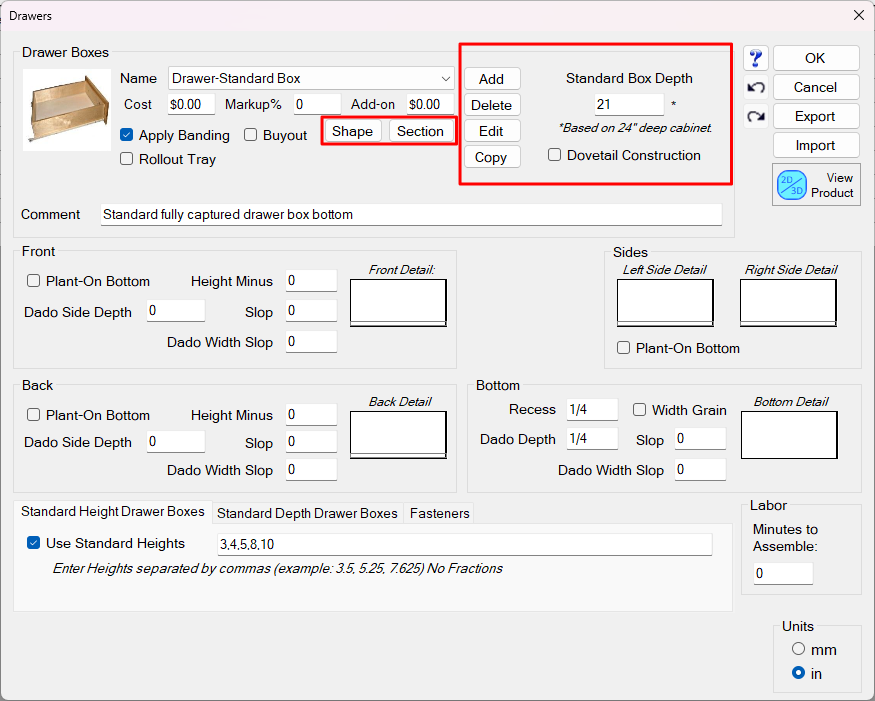Screen dimensions: 875x701
Task: Switch to Standard Depth Drawer Boxes tab
Action: [307, 513]
